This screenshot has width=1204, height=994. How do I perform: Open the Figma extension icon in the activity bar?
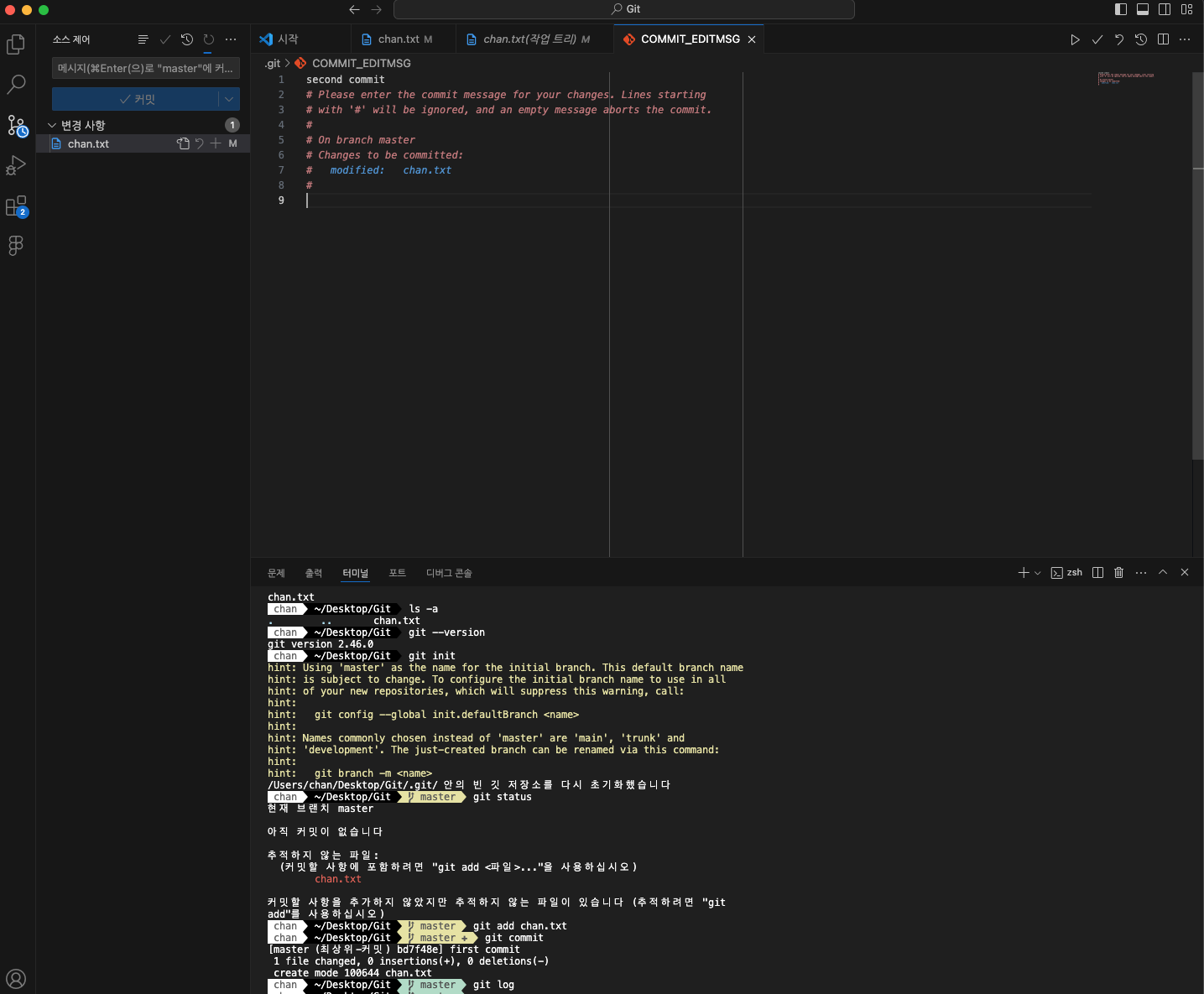coord(16,245)
